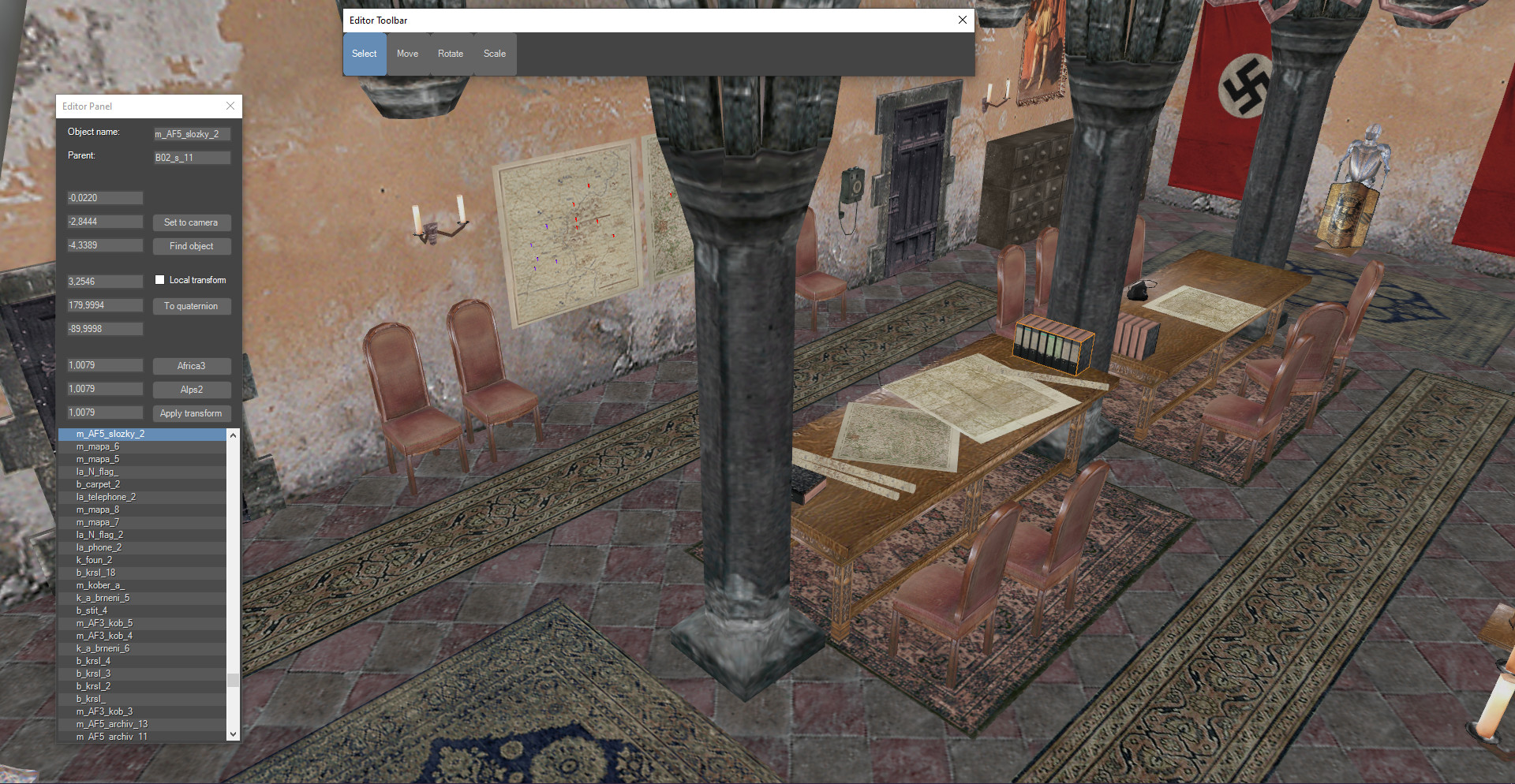Close the Editor Panel
This screenshot has height=784, width=1515.
pos(230,106)
